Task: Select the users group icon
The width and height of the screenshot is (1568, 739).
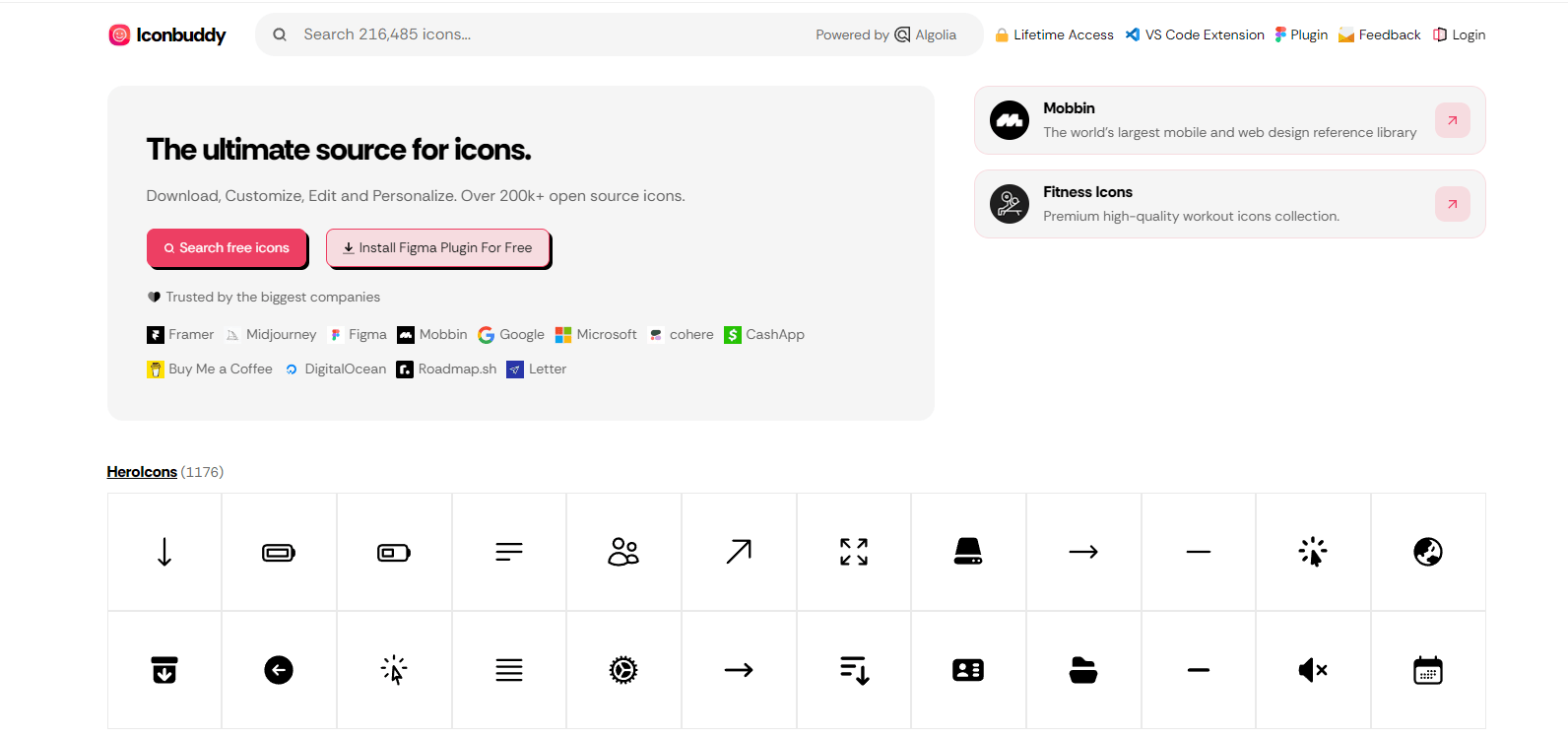Action: click(x=623, y=552)
